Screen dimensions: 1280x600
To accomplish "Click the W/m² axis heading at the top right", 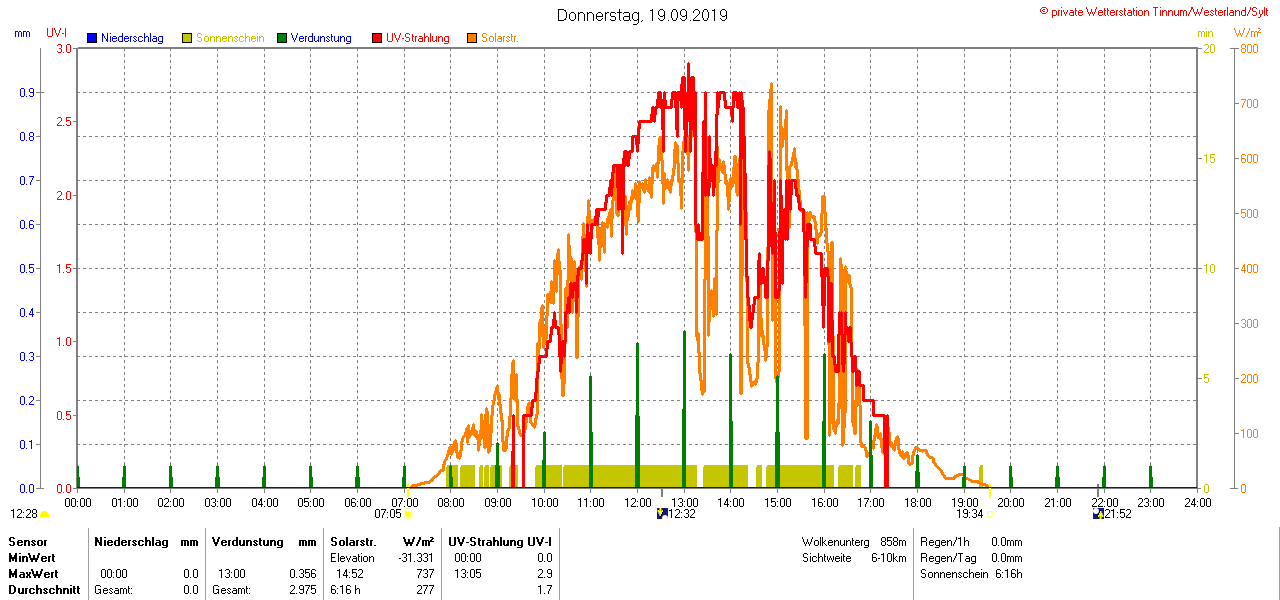I will click(x=1249, y=33).
